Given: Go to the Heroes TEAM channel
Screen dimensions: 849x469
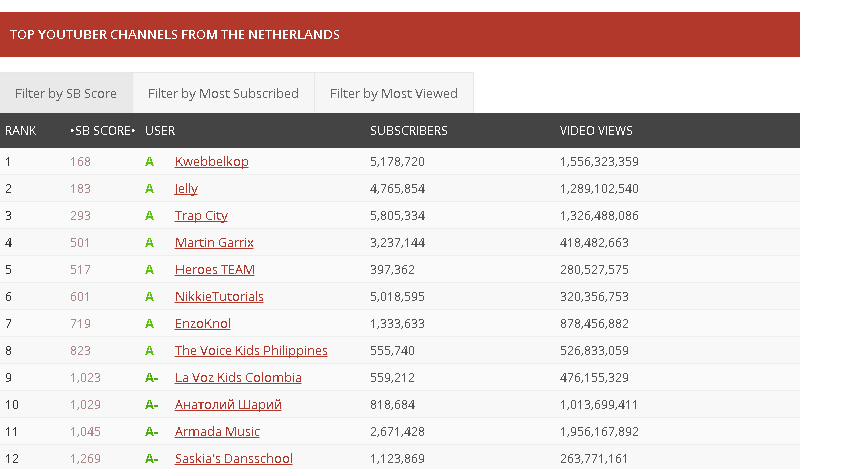Looking at the screenshot, I should (x=214, y=270).
